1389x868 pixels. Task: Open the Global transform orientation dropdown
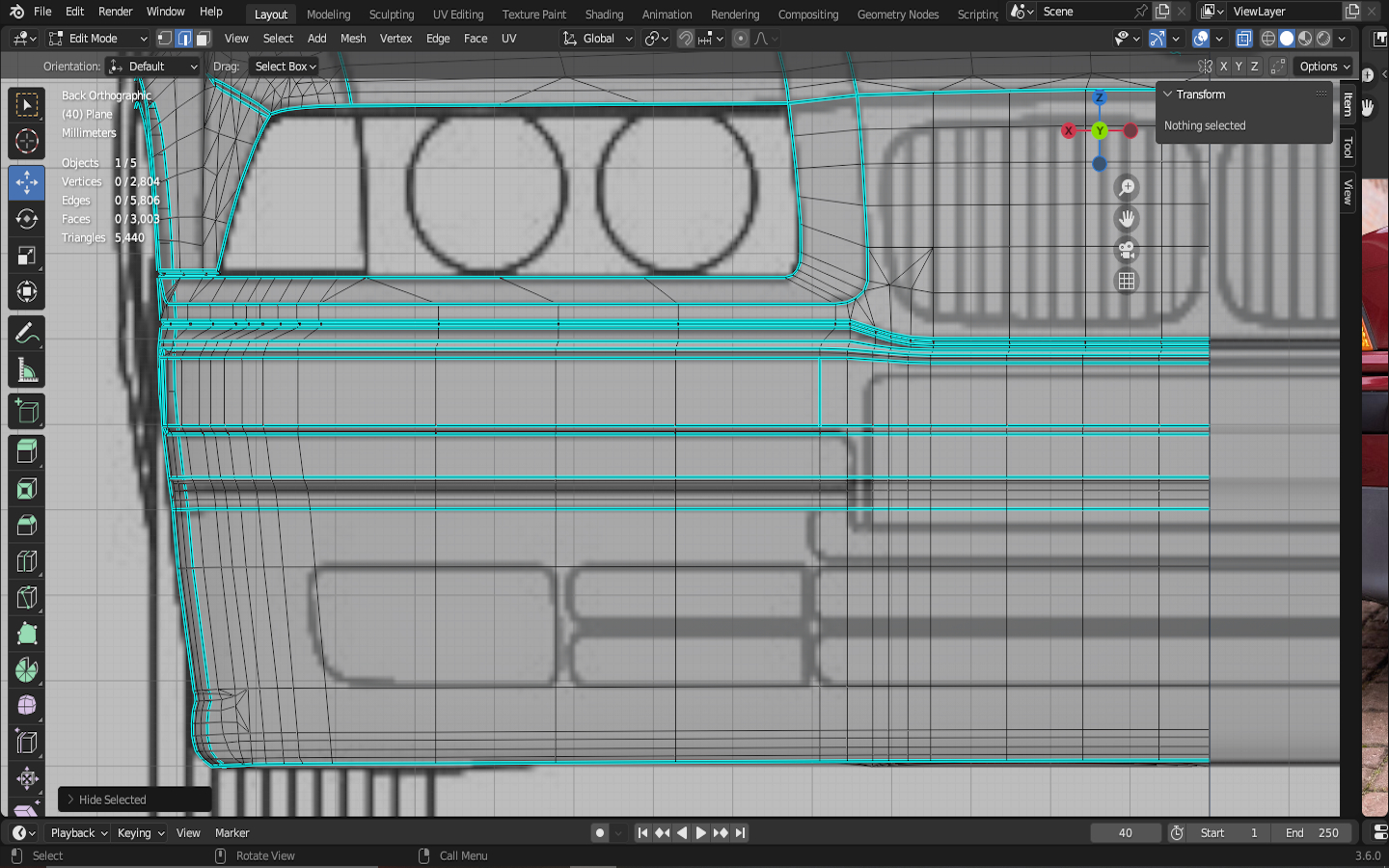(x=597, y=39)
